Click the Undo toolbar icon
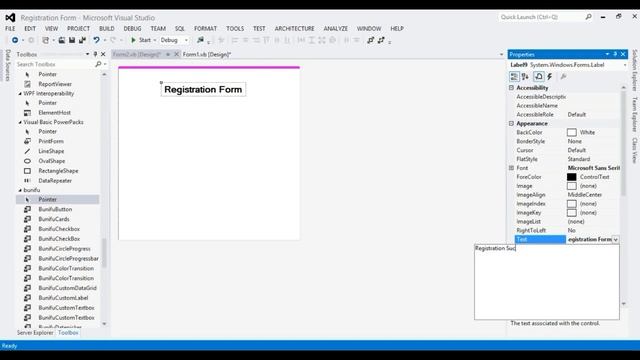640x360 pixels. tap(96, 40)
